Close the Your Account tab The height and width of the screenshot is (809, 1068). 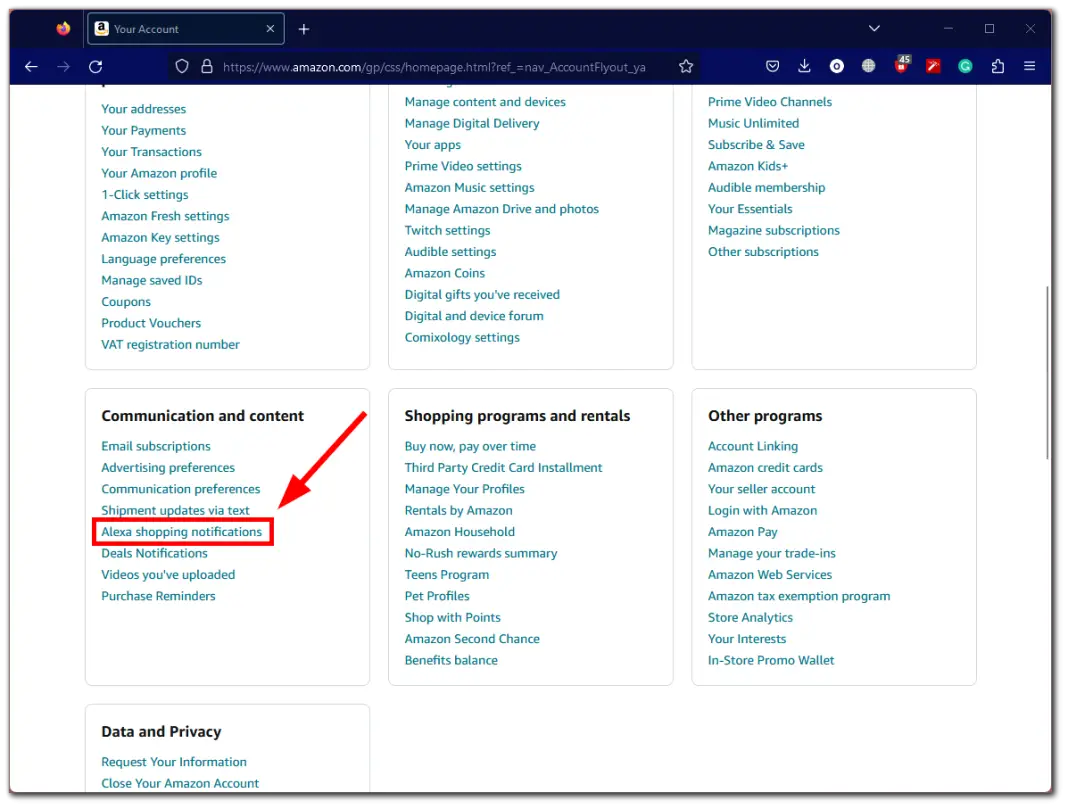pos(270,29)
